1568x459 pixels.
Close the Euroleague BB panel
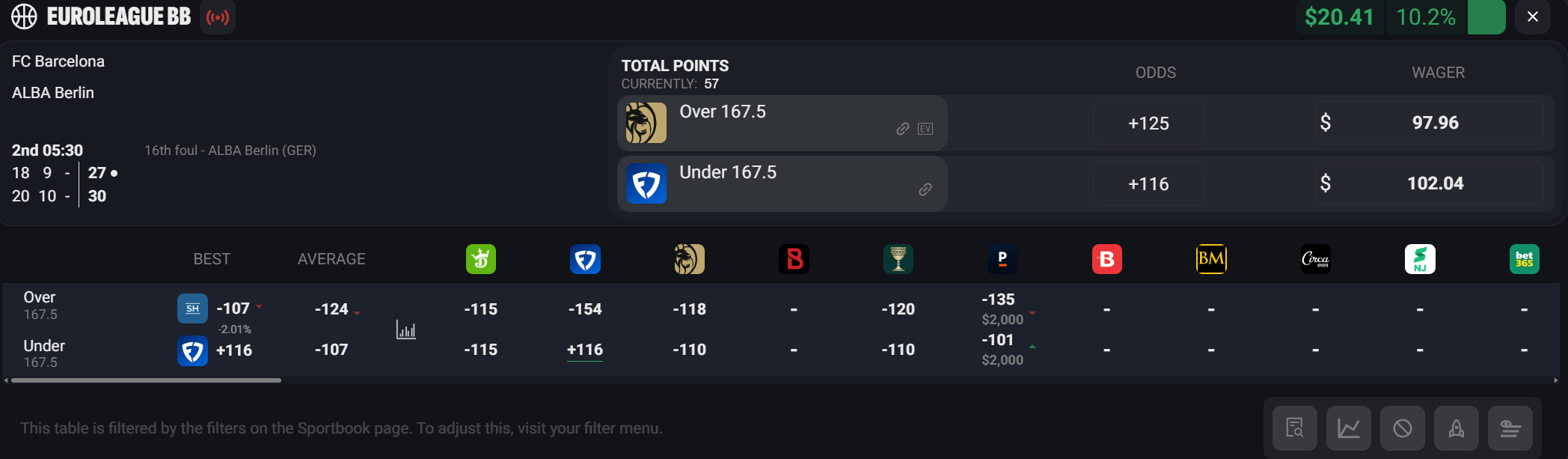pos(1532,17)
